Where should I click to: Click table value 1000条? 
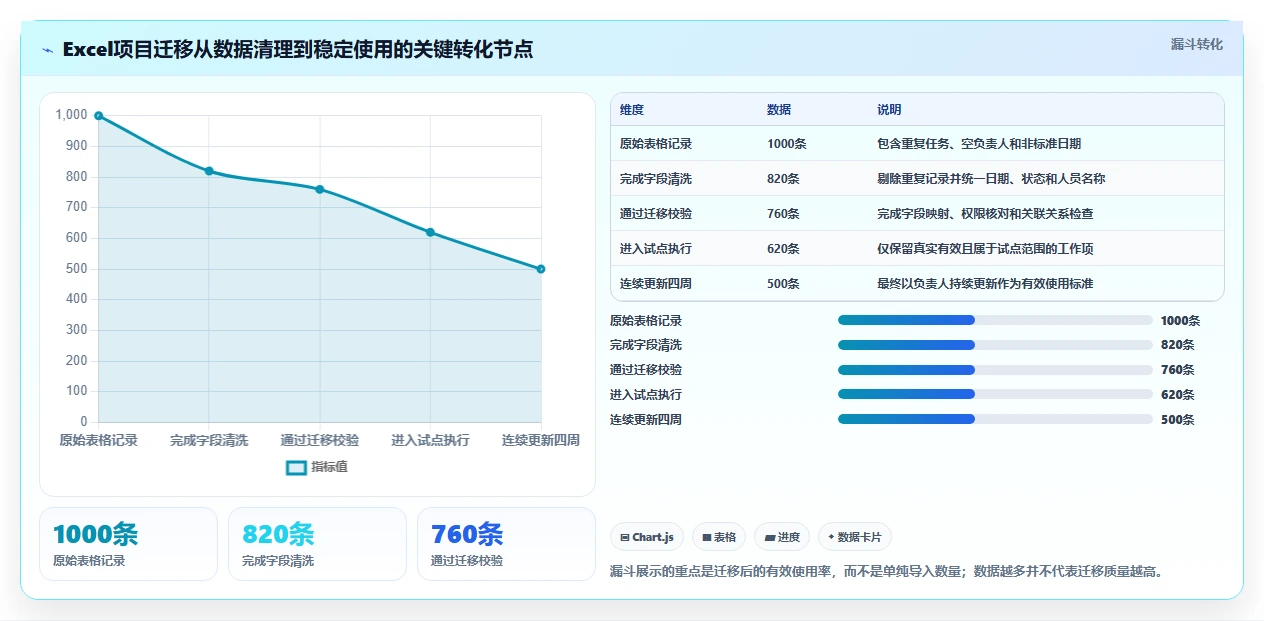[787, 144]
